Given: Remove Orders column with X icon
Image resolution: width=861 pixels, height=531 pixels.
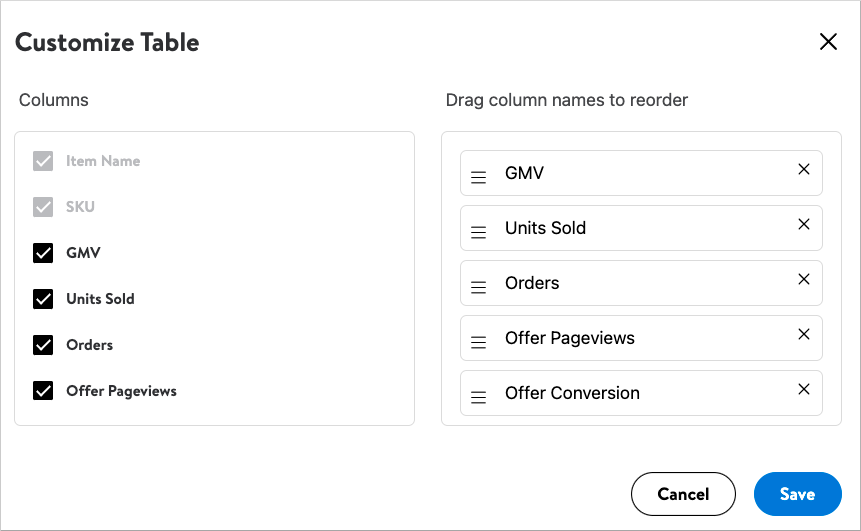Looking at the screenshot, I should (x=804, y=279).
